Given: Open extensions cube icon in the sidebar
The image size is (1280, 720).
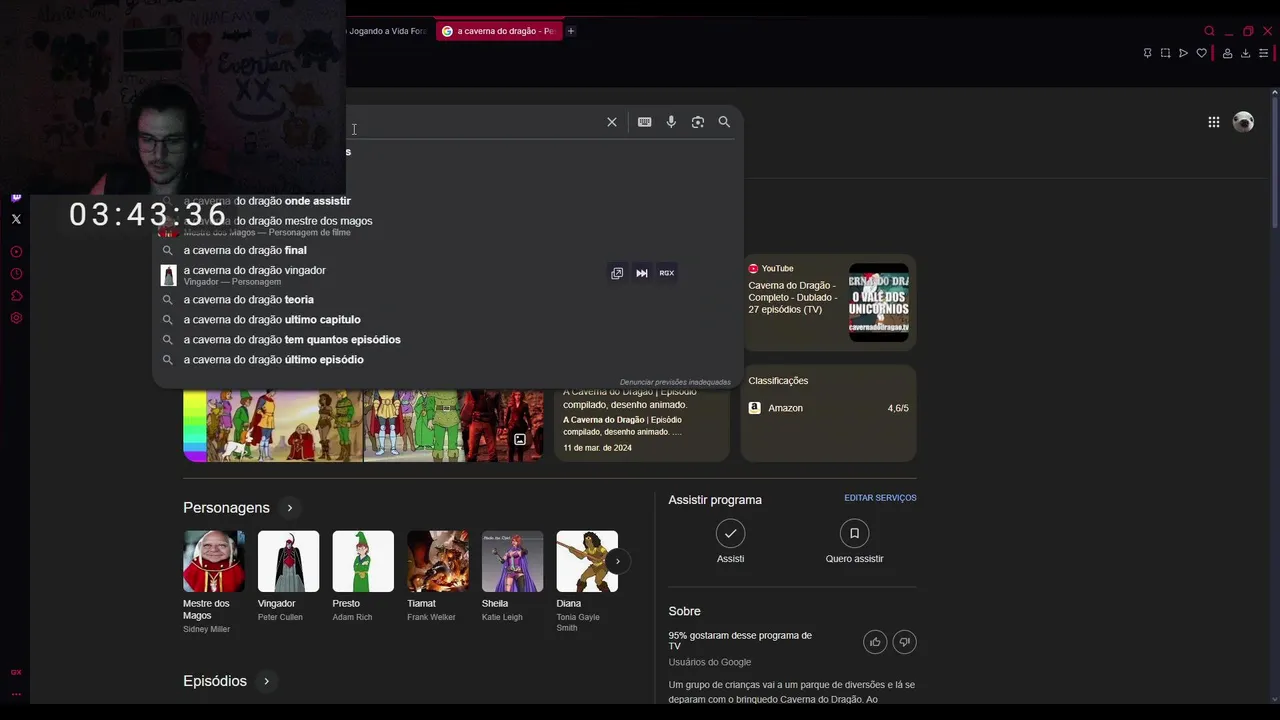Looking at the screenshot, I should pyautogui.click(x=16, y=296).
